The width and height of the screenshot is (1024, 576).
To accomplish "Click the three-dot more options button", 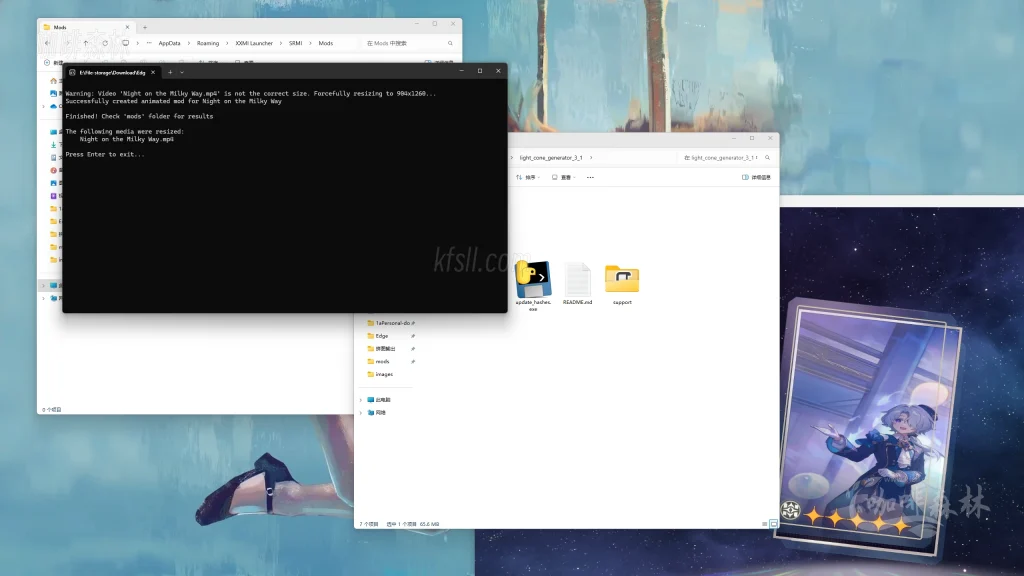I will click(x=590, y=177).
